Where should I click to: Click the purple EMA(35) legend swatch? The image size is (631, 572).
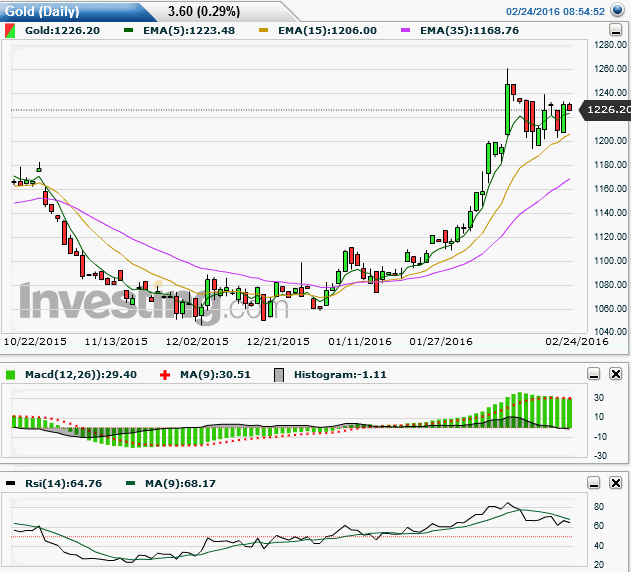(406, 30)
